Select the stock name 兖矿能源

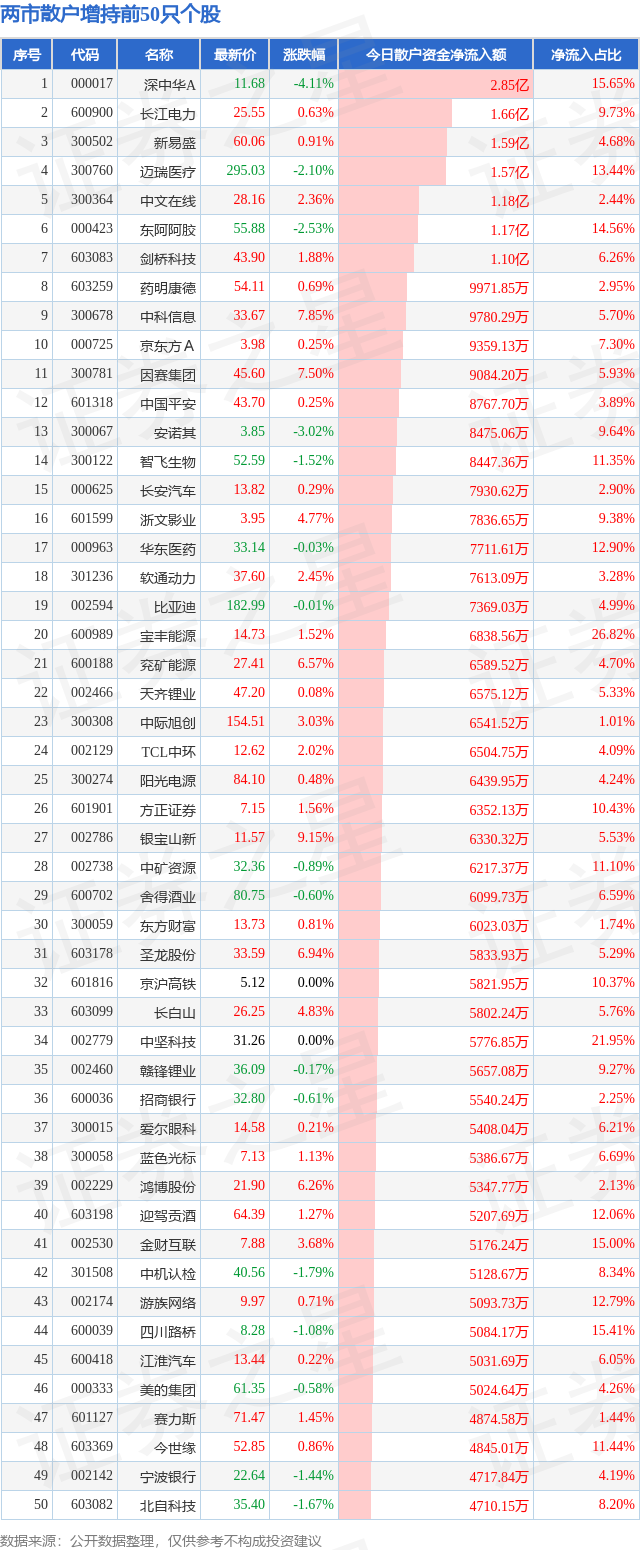[x=169, y=664]
